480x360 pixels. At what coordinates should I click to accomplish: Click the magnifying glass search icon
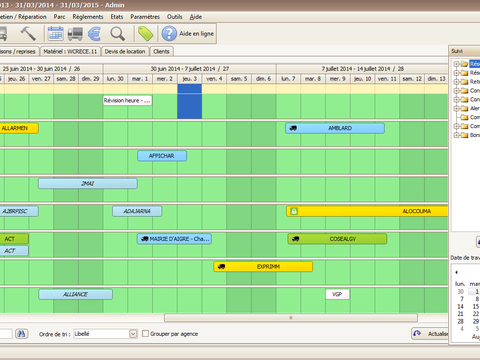[117, 34]
